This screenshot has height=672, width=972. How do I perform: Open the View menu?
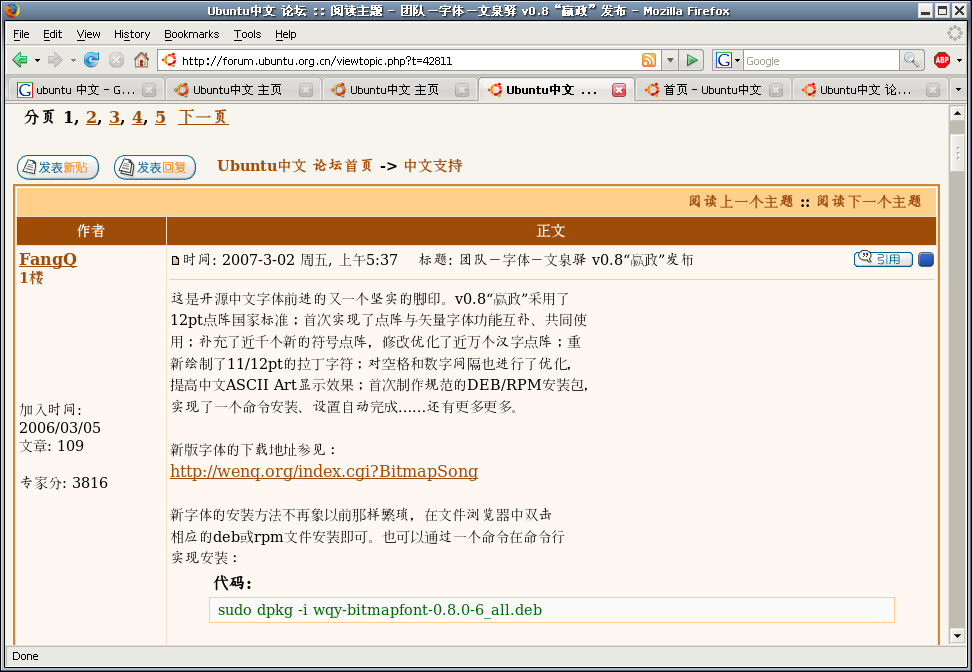coord(88,34)
